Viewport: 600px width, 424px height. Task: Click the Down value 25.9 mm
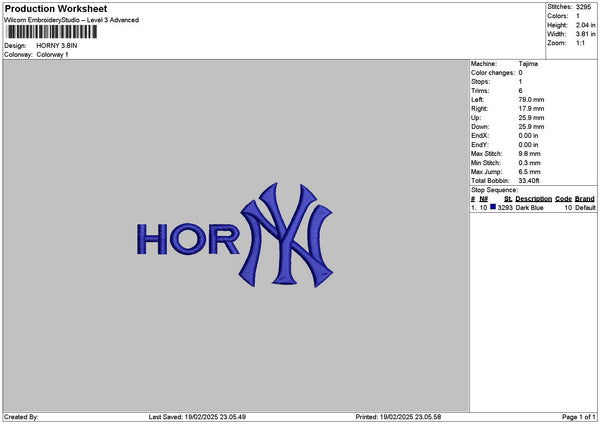pyautogui.click(x=531, y=127)
